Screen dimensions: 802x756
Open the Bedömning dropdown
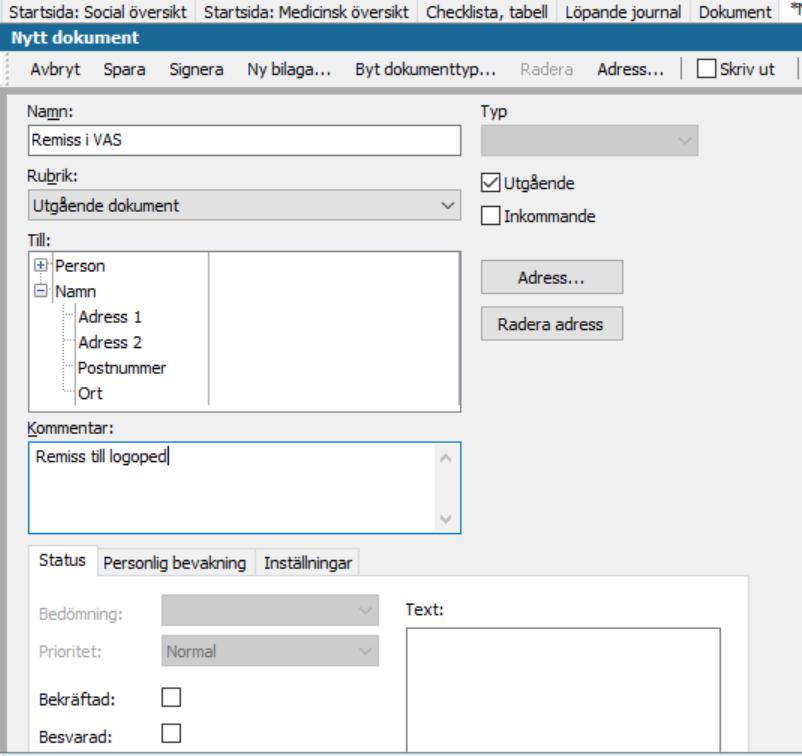pyautogui.click(x=270, y=610)
